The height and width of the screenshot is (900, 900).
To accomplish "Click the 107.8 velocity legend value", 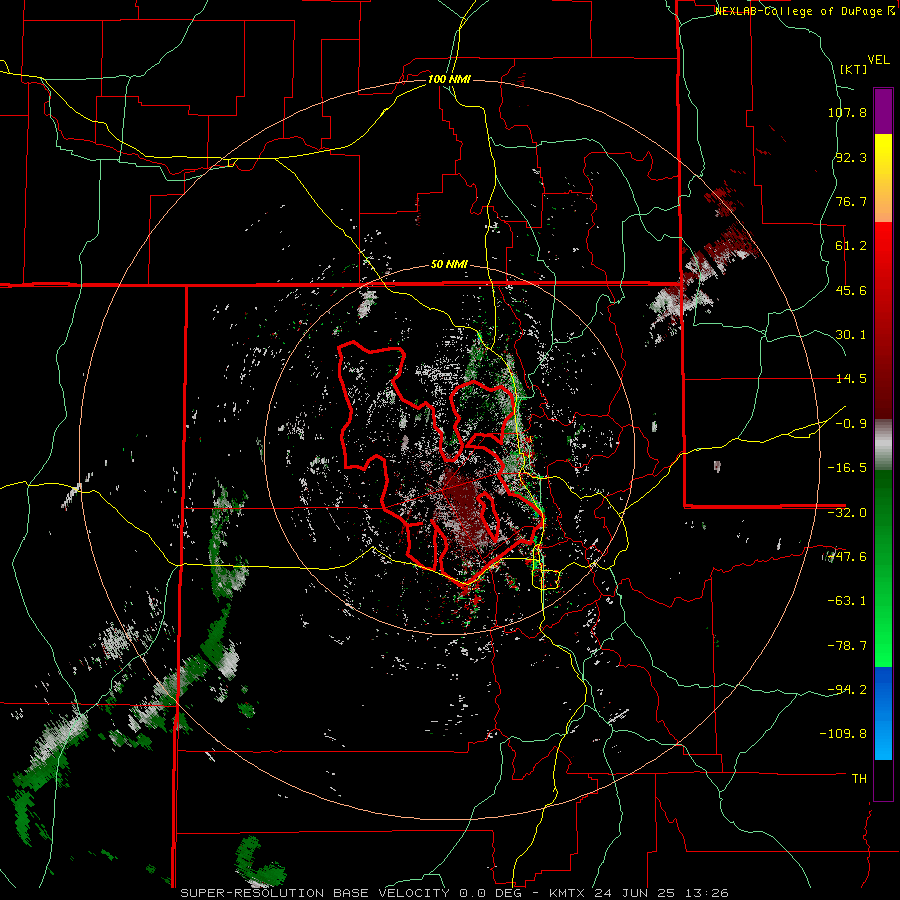I will (847, 112).
